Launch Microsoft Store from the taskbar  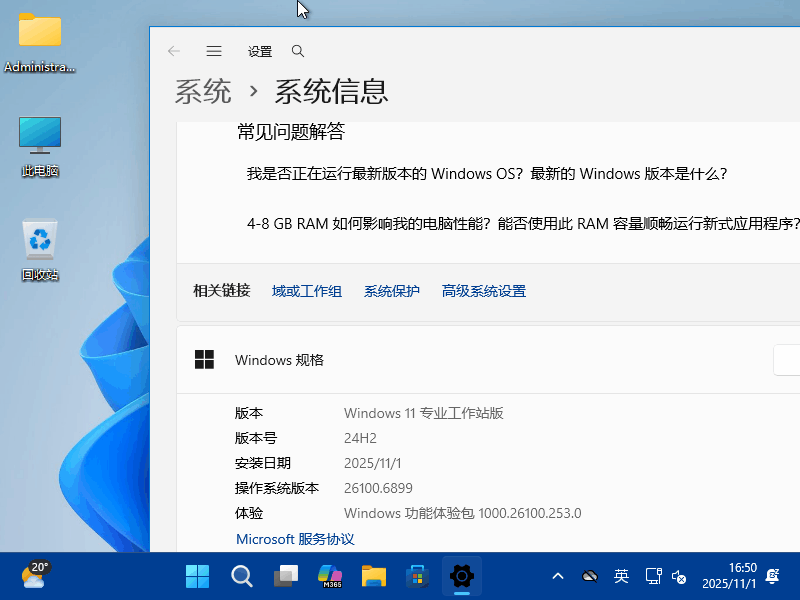(x=417, y=576)
